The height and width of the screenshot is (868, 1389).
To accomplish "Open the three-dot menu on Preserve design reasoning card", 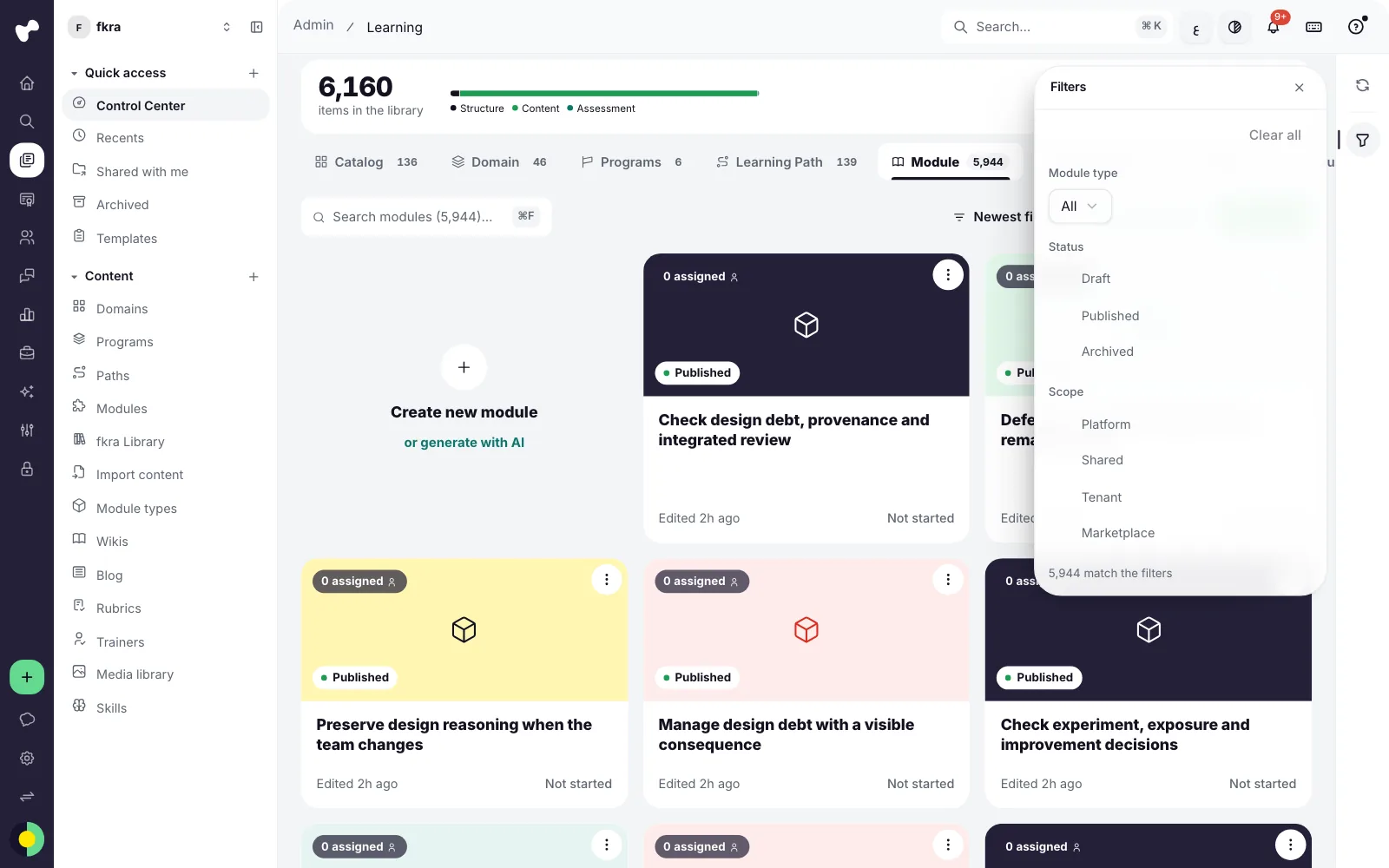I will click(606, 580).
